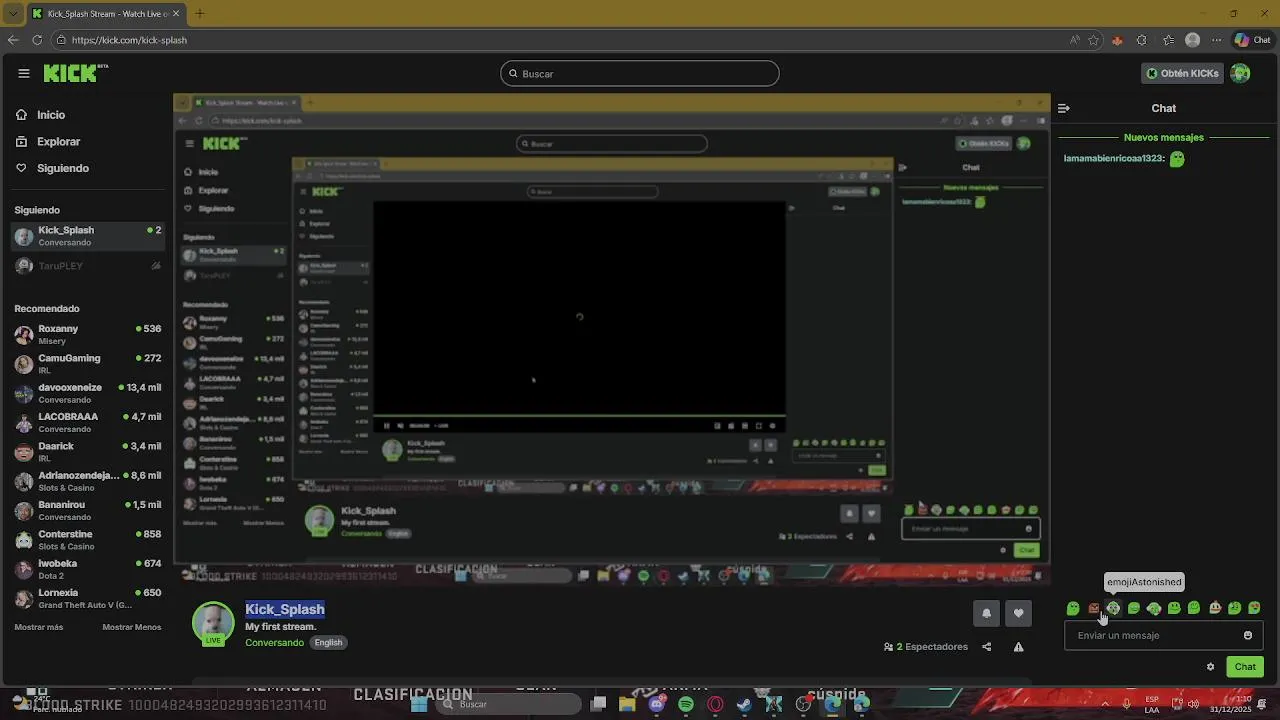The width and height of the screenshot is (1280, 720).
Task: Open the user avatar menu
Action: pos(1241,73)
